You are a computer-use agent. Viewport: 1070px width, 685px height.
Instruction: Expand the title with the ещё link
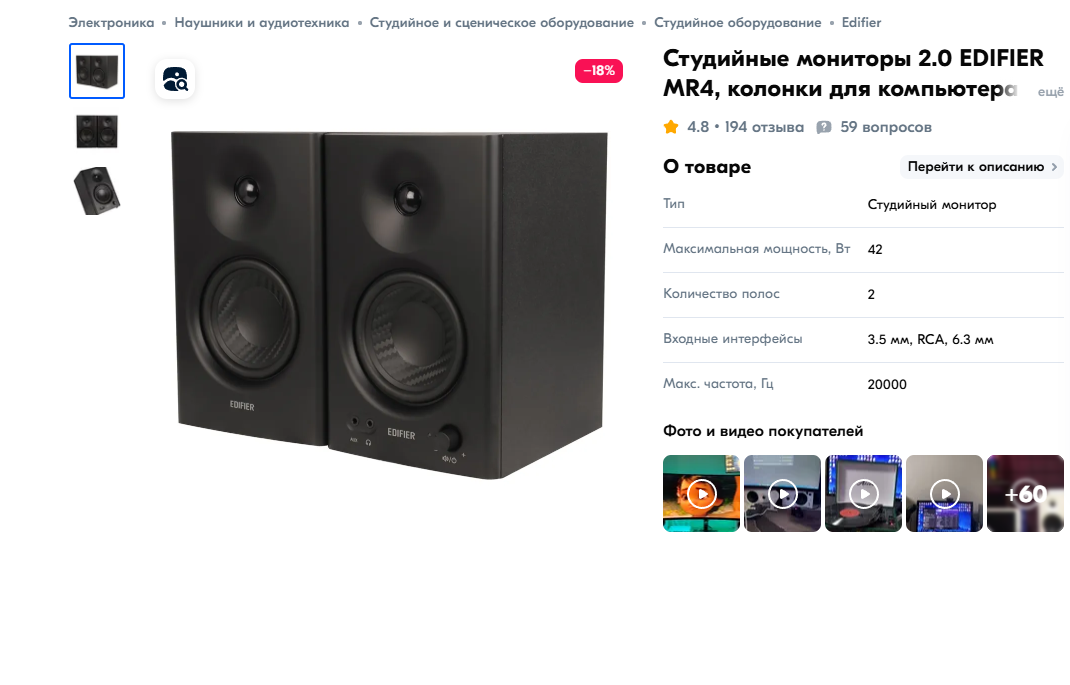[x=1050, y=91]
